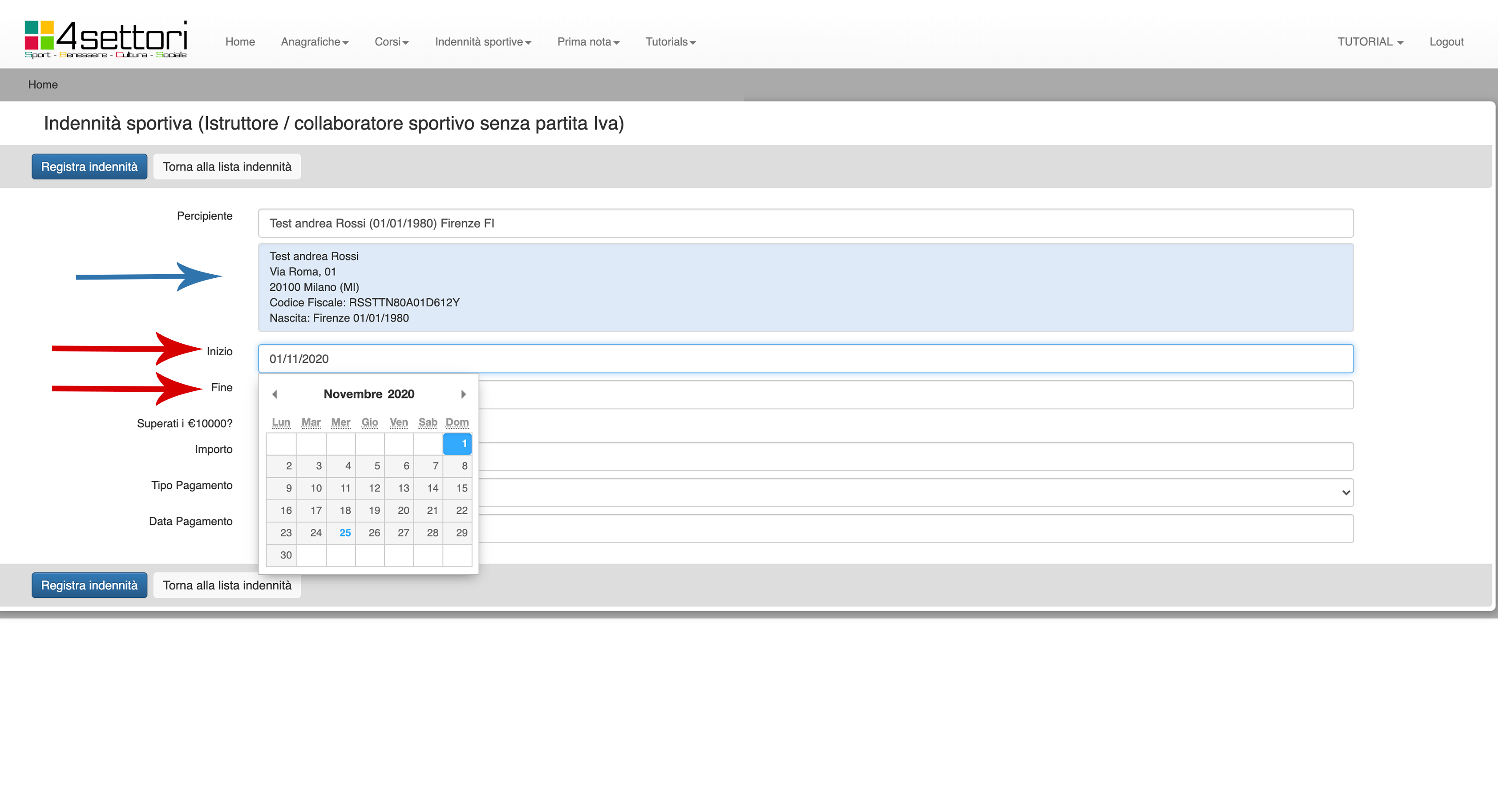The height and width of the screenshot is (812, 1512).
Task: Click the 4settori logo
Action: [x=105, y=39]
